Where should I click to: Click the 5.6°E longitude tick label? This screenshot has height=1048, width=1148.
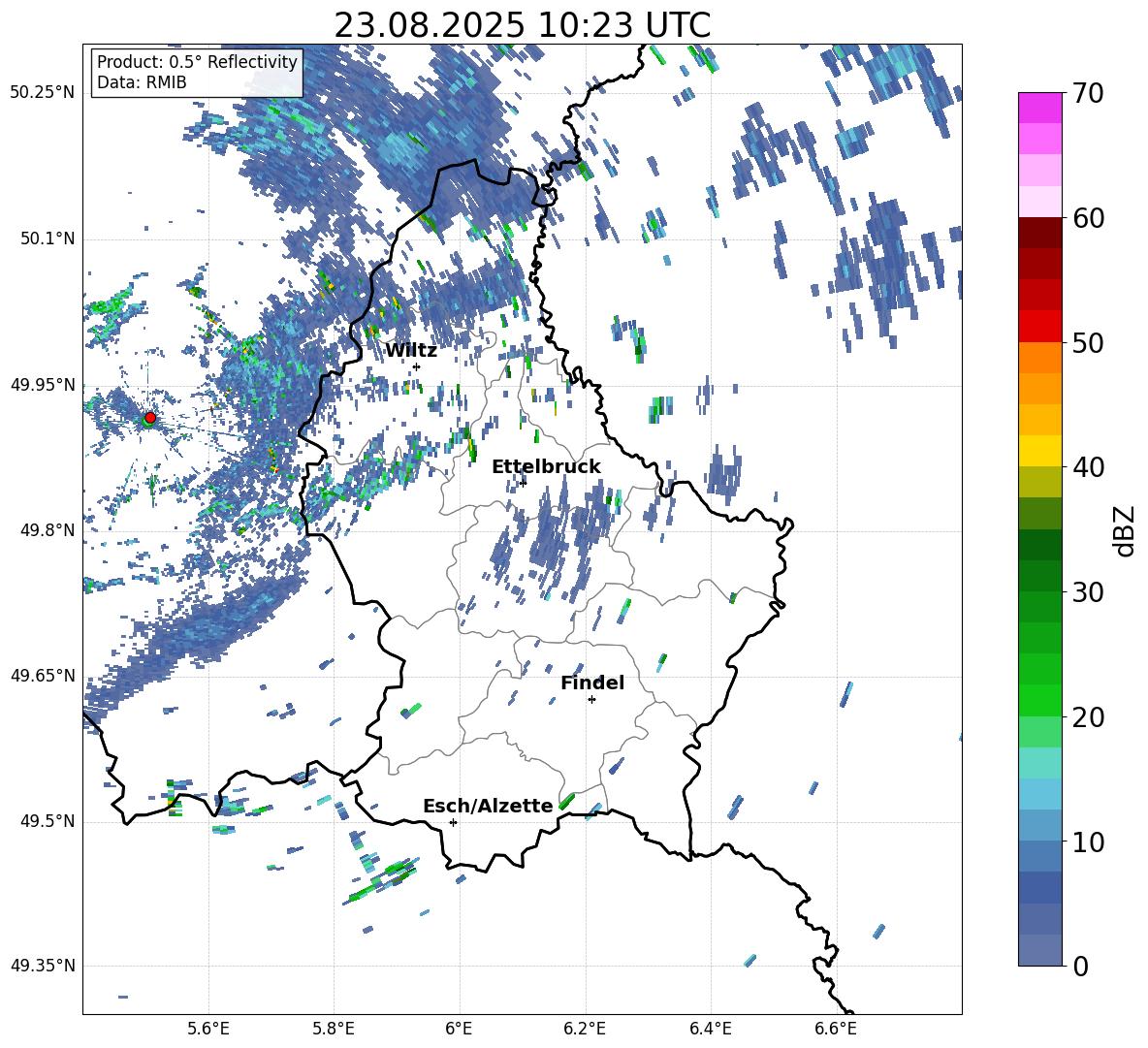(x=208, y=1029)
